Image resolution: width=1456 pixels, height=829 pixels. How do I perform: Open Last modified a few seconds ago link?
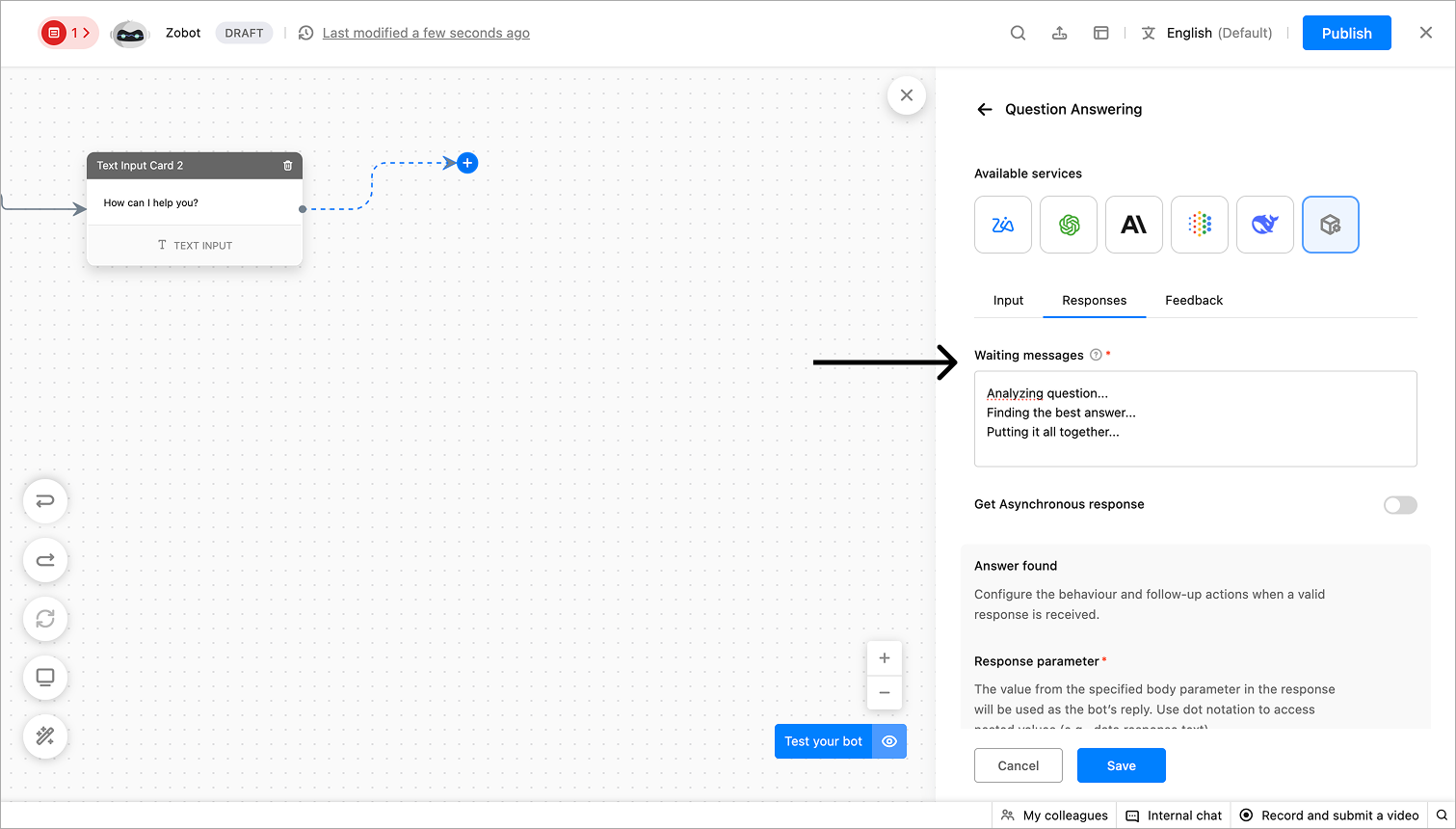[x=426, y=33]
